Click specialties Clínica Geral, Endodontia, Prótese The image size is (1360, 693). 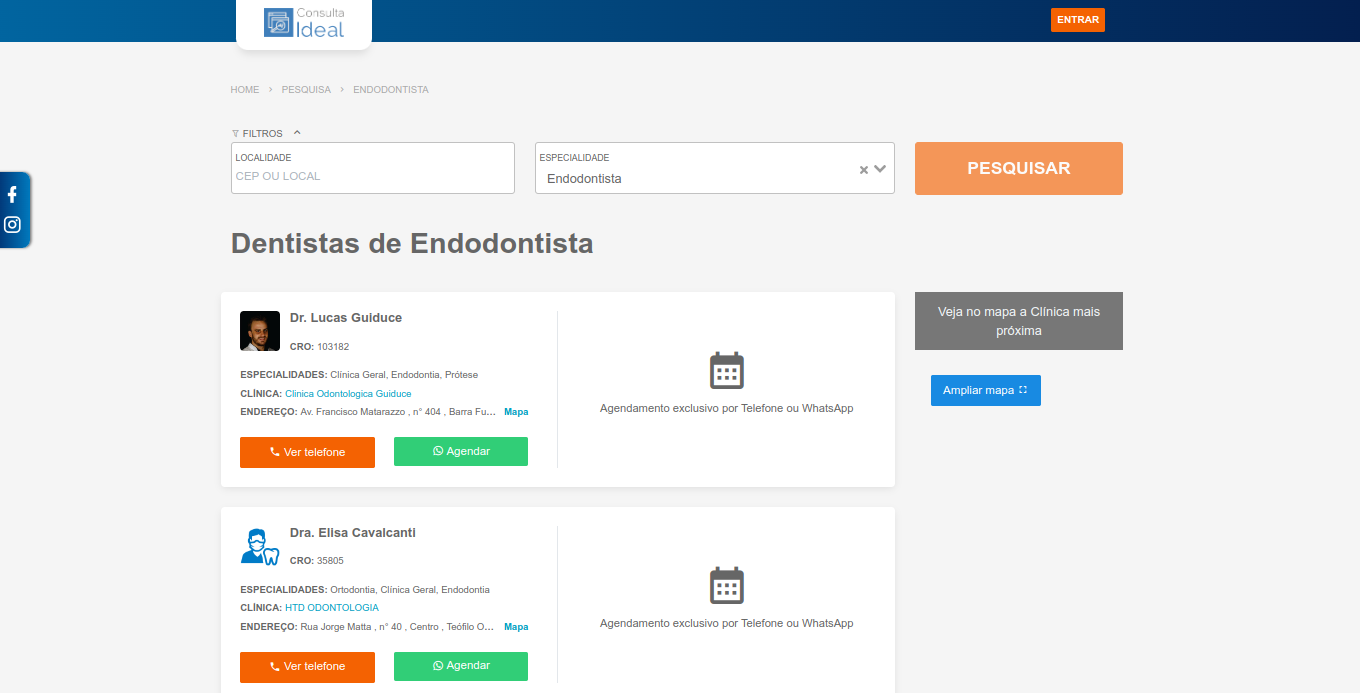[404, 375]
